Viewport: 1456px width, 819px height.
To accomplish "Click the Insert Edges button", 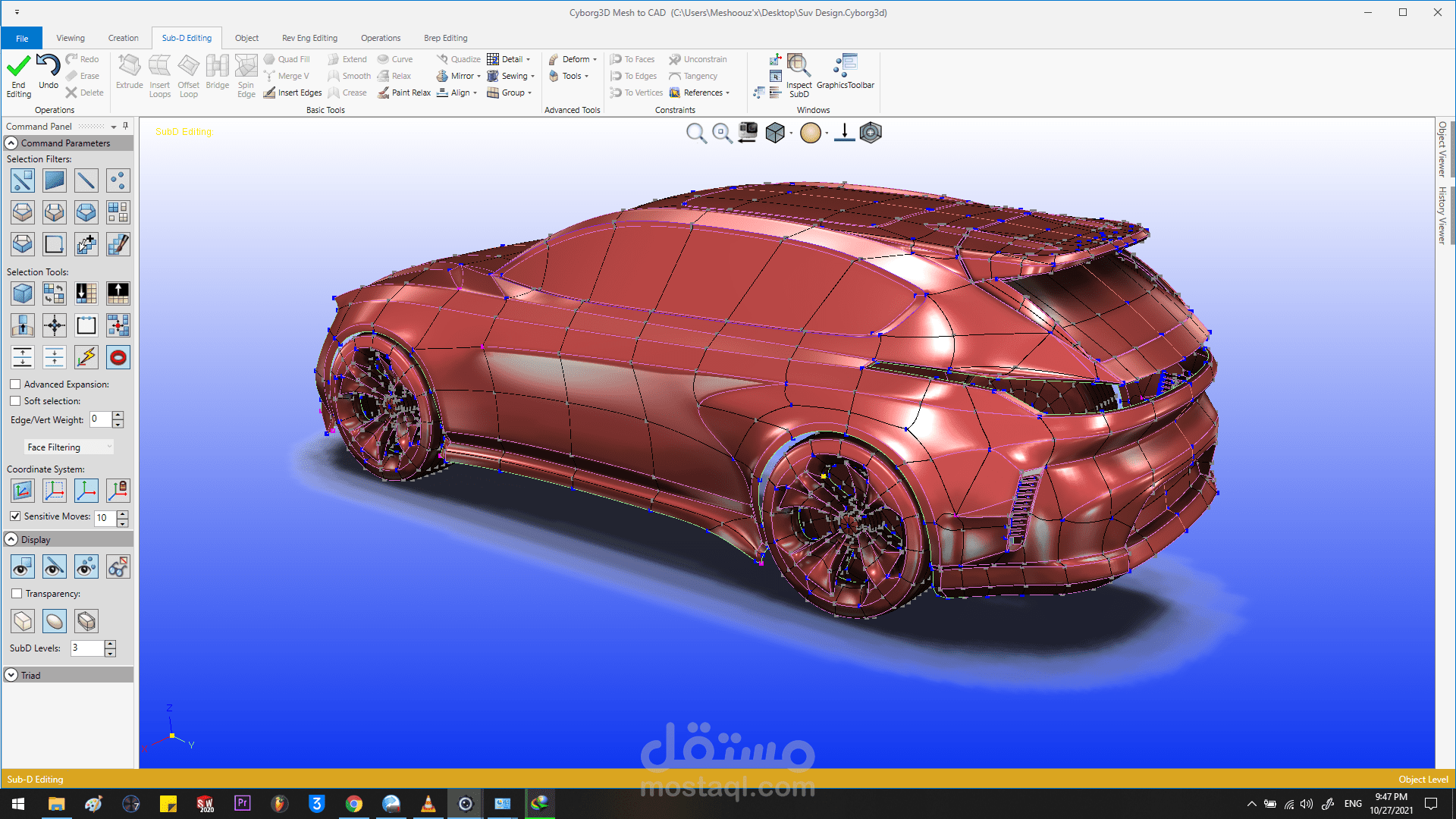I will (293, 93).
